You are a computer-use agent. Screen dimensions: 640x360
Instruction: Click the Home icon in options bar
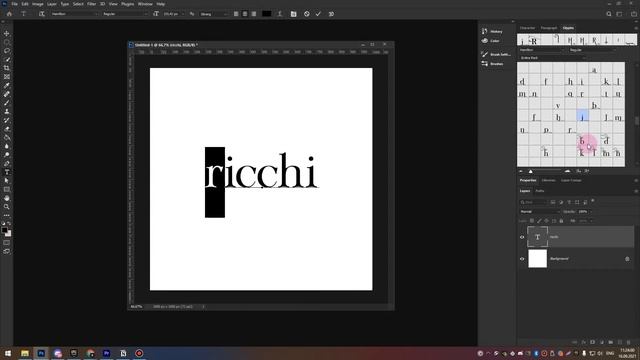pyautogui.click(x=9, y=14)
